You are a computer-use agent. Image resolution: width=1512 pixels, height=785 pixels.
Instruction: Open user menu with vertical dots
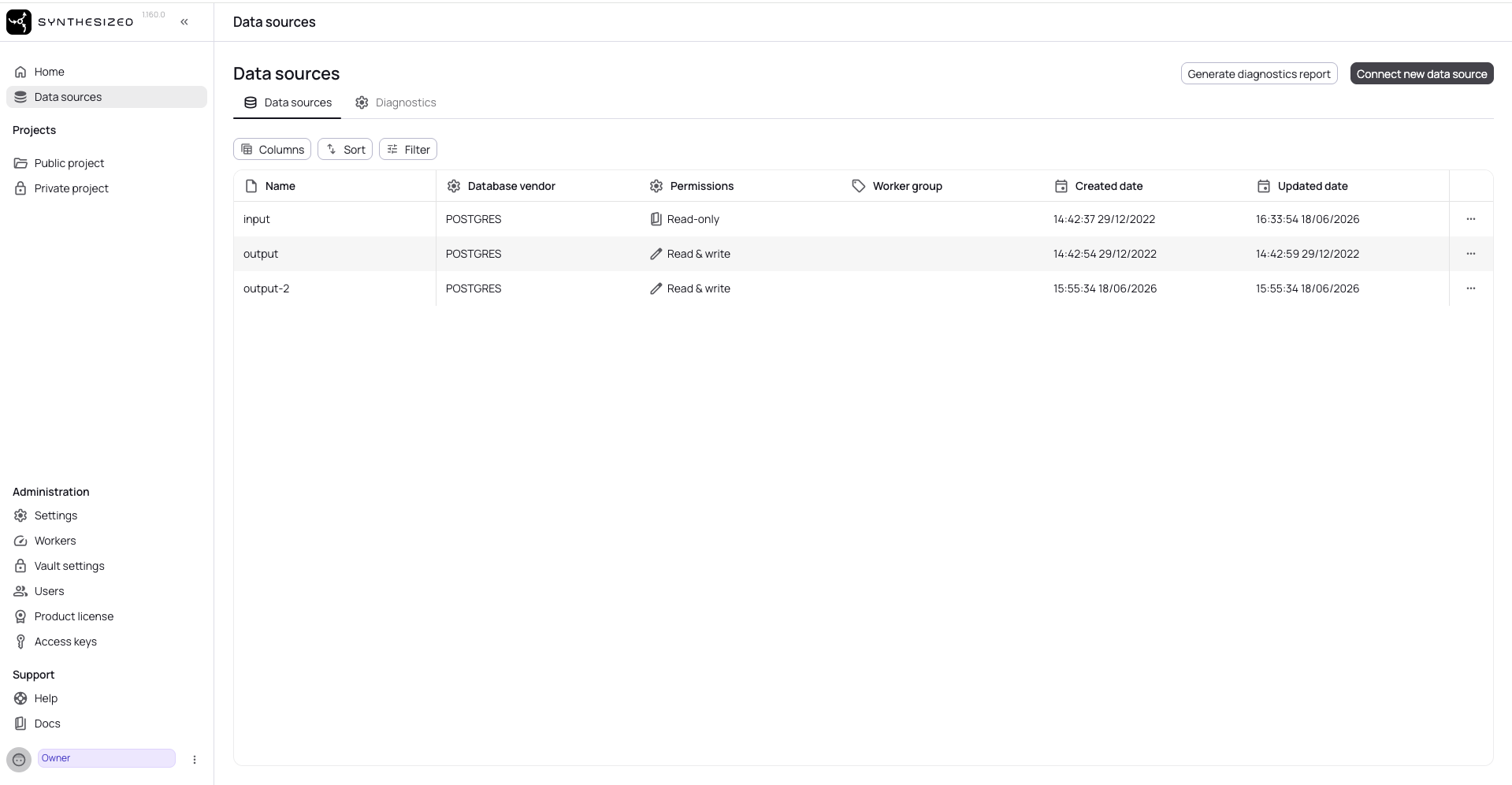click(x=195, y=760)
